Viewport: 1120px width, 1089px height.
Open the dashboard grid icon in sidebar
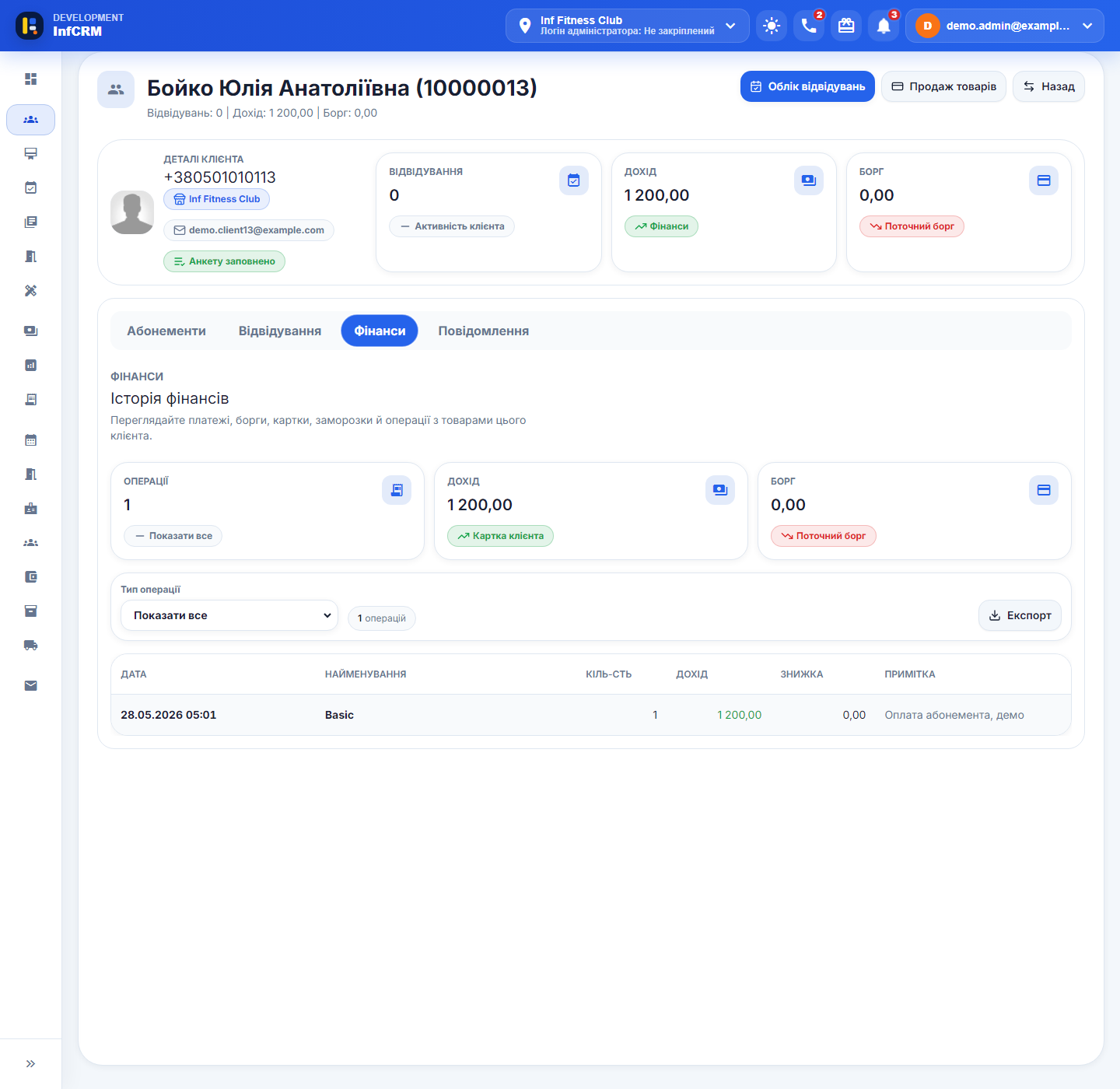[30, 79]
